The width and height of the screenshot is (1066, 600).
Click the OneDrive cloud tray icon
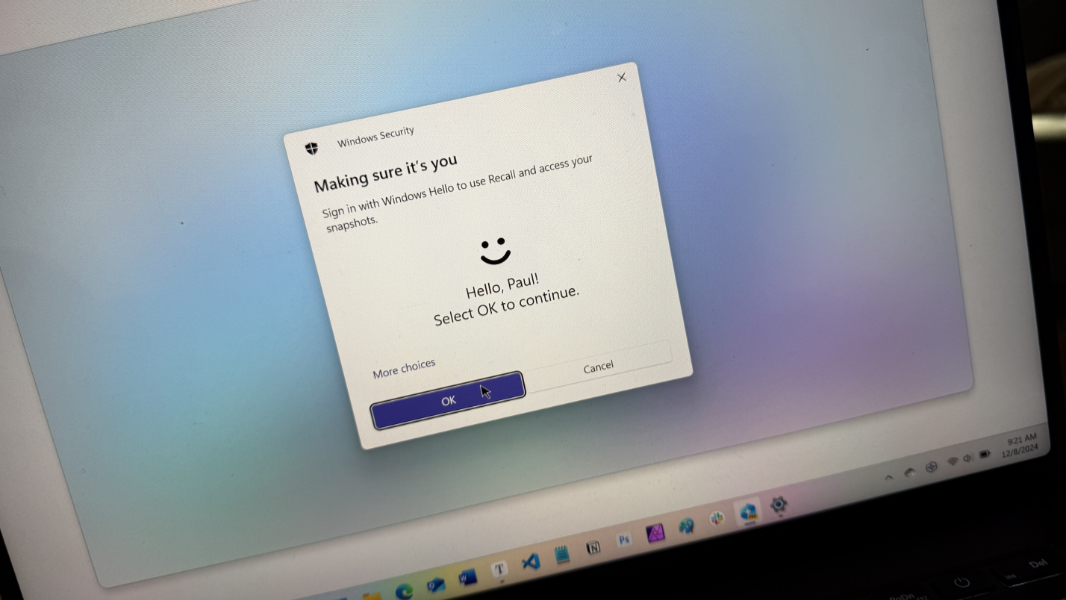click(910, 472)
